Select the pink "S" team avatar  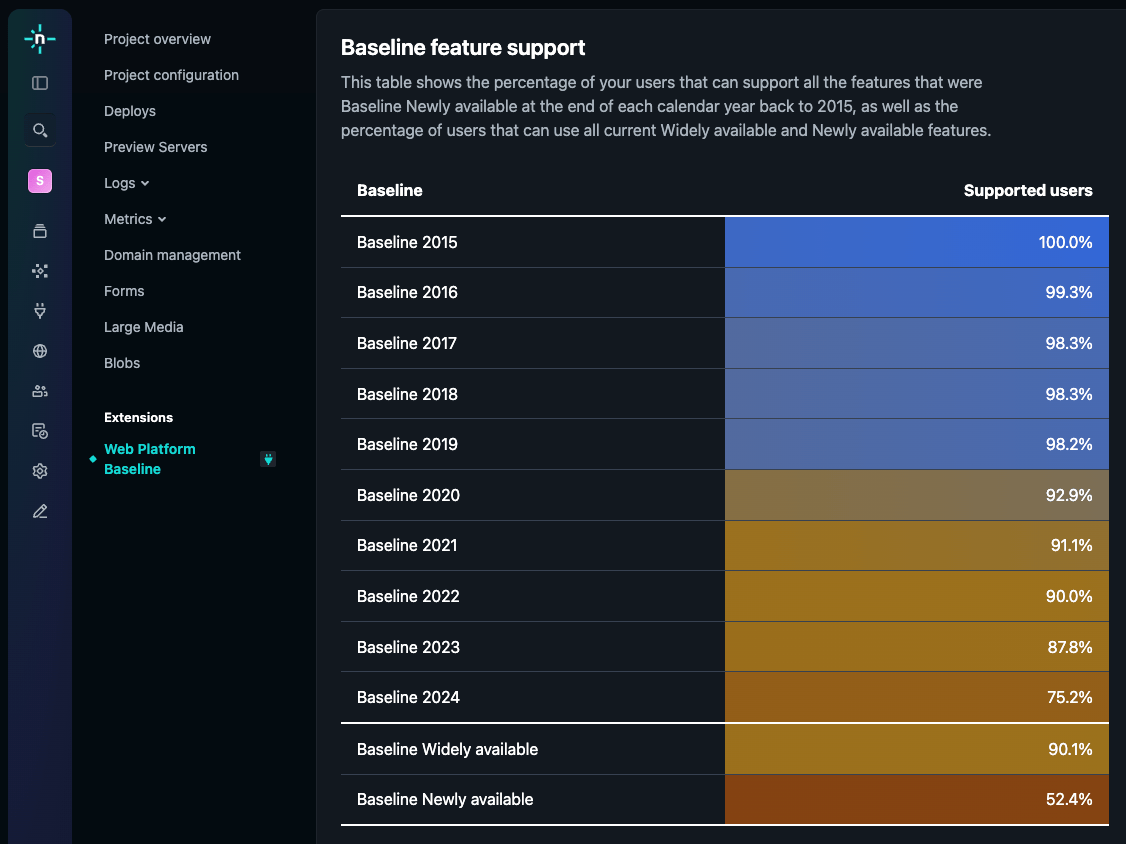[x=39, y=181]
